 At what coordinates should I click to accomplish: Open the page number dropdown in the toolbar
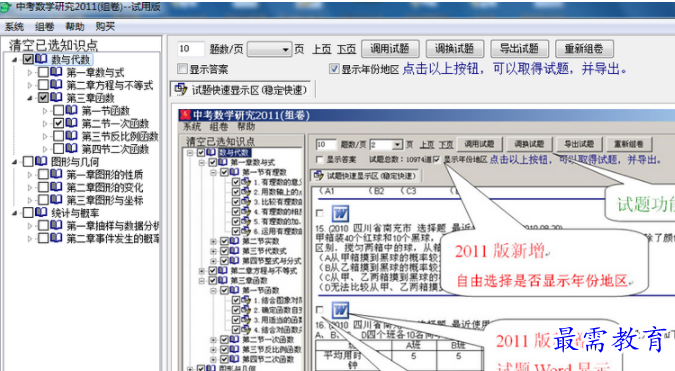coord(285,49)
